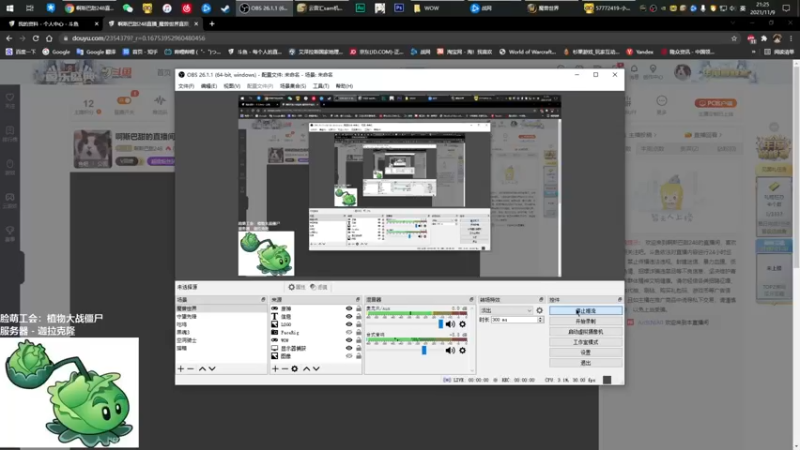Open scene transition properties gear
The height and width of the screenshot is (450, 800).
coord(539,310)
